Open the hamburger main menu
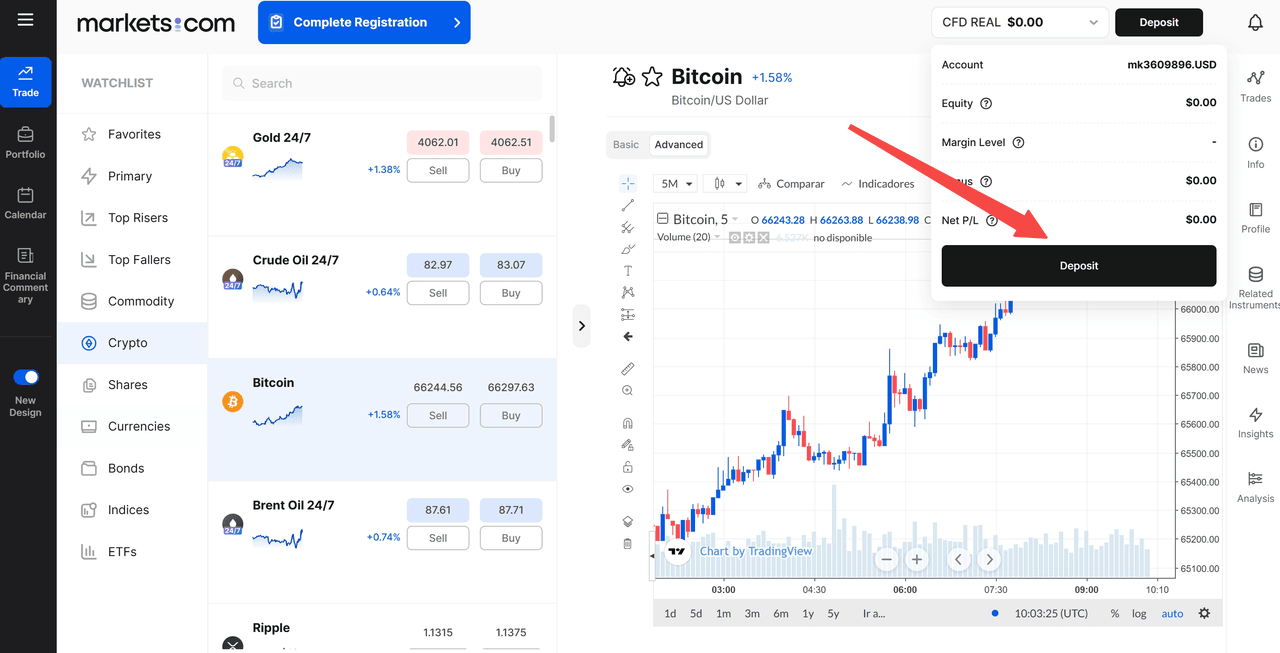 click(x=25, y=20)
